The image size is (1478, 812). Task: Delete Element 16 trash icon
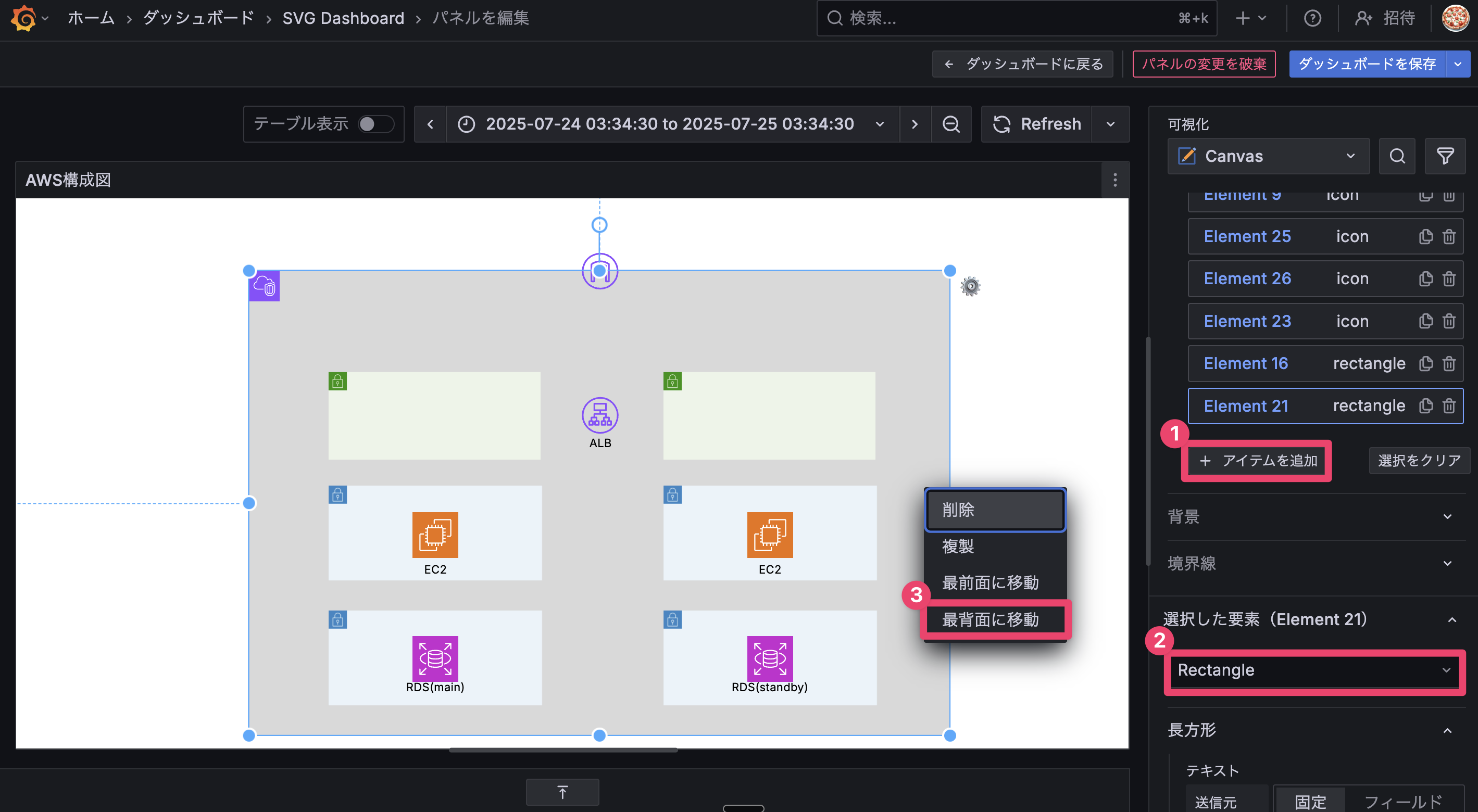1449,363
